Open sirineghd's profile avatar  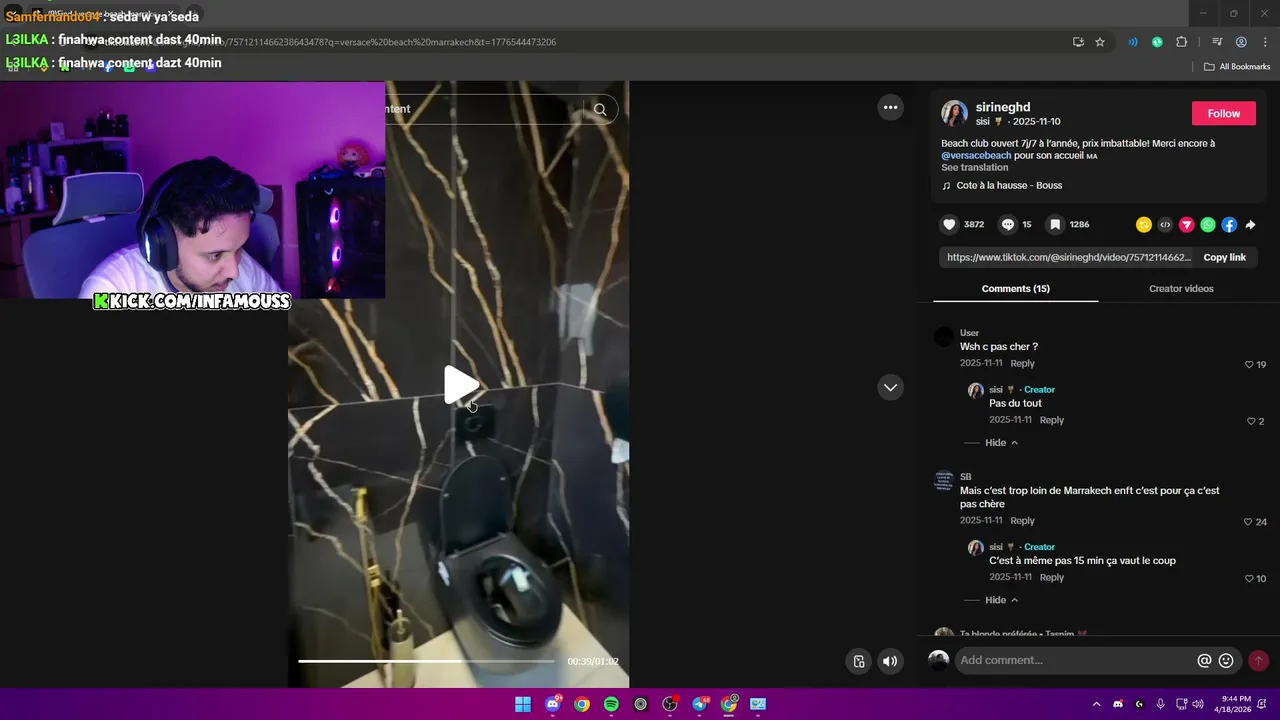coord(954,113)
